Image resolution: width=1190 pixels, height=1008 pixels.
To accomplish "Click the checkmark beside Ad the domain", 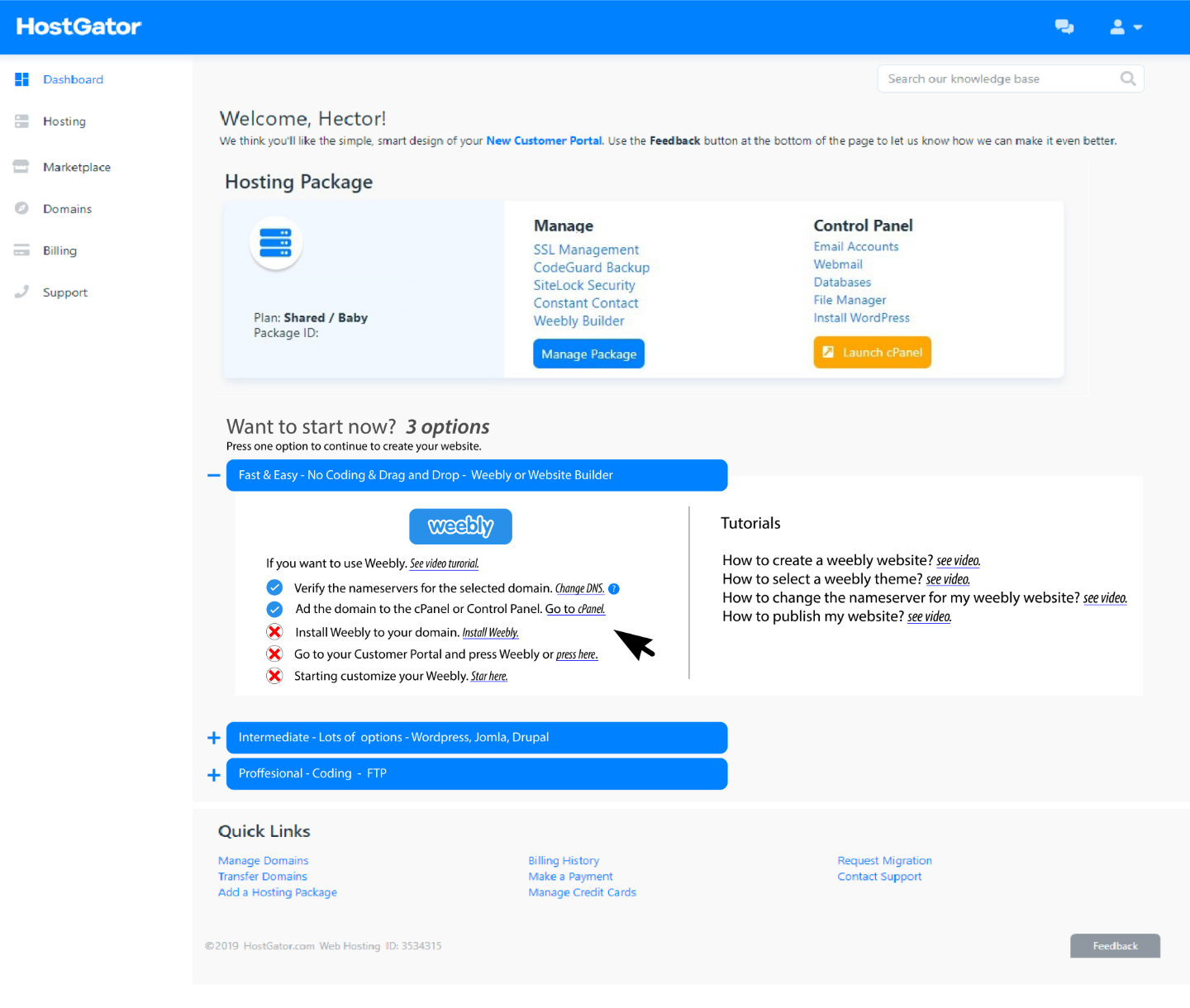I will (274, 609).
